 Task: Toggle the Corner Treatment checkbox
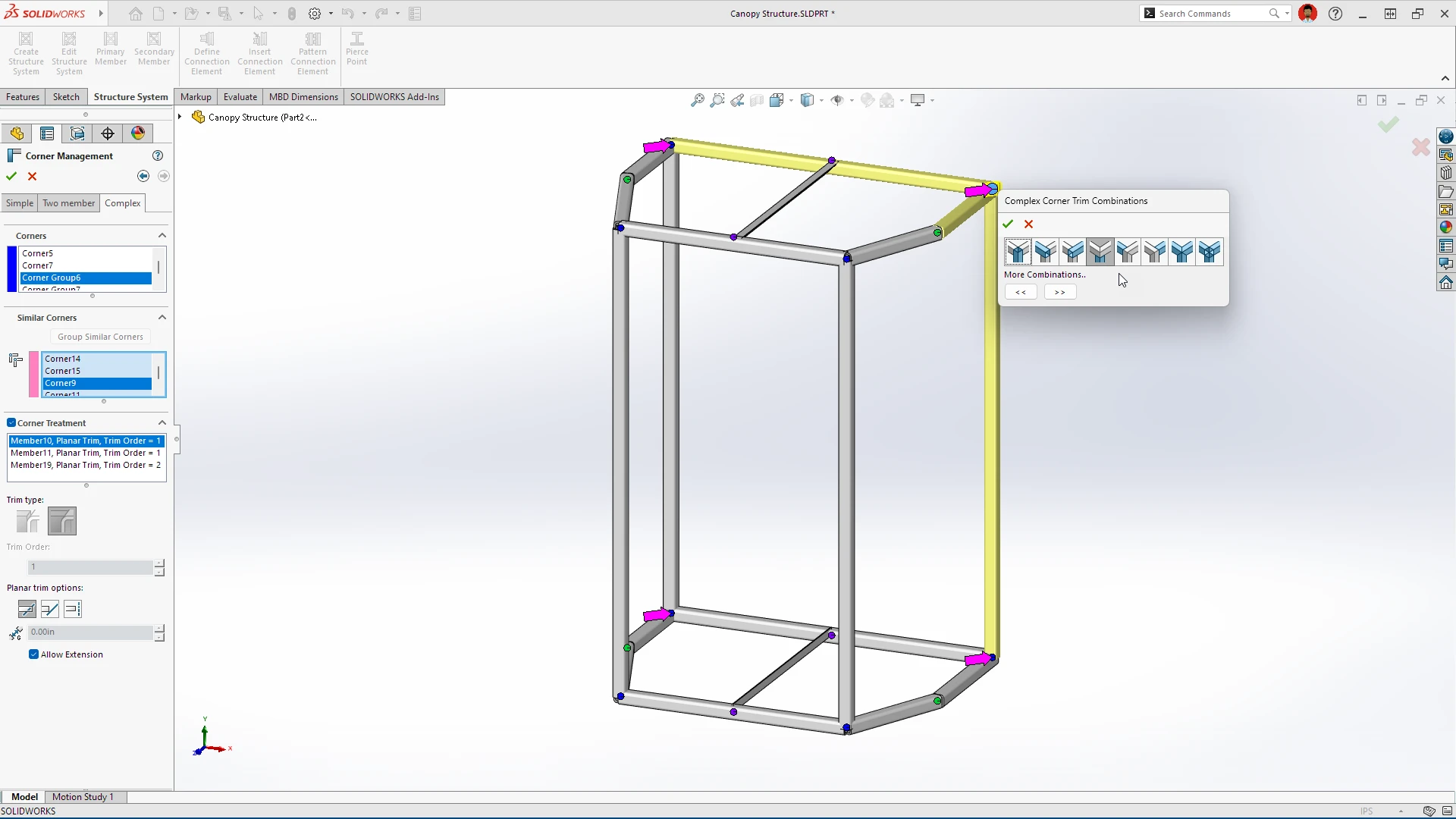pyautogui.click(x=11, y=423)
